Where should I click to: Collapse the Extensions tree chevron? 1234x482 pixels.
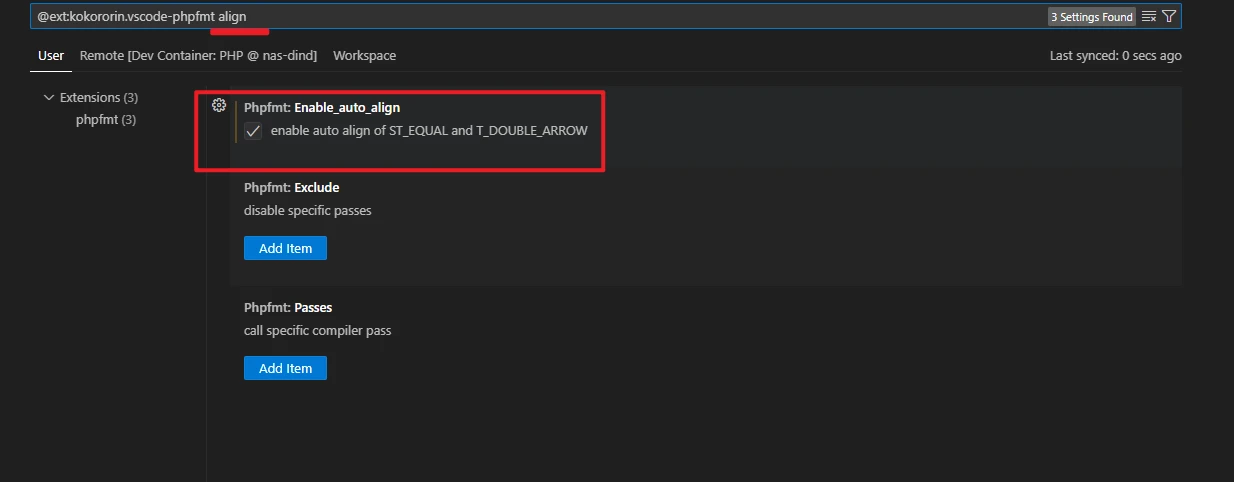click(48, 98)
